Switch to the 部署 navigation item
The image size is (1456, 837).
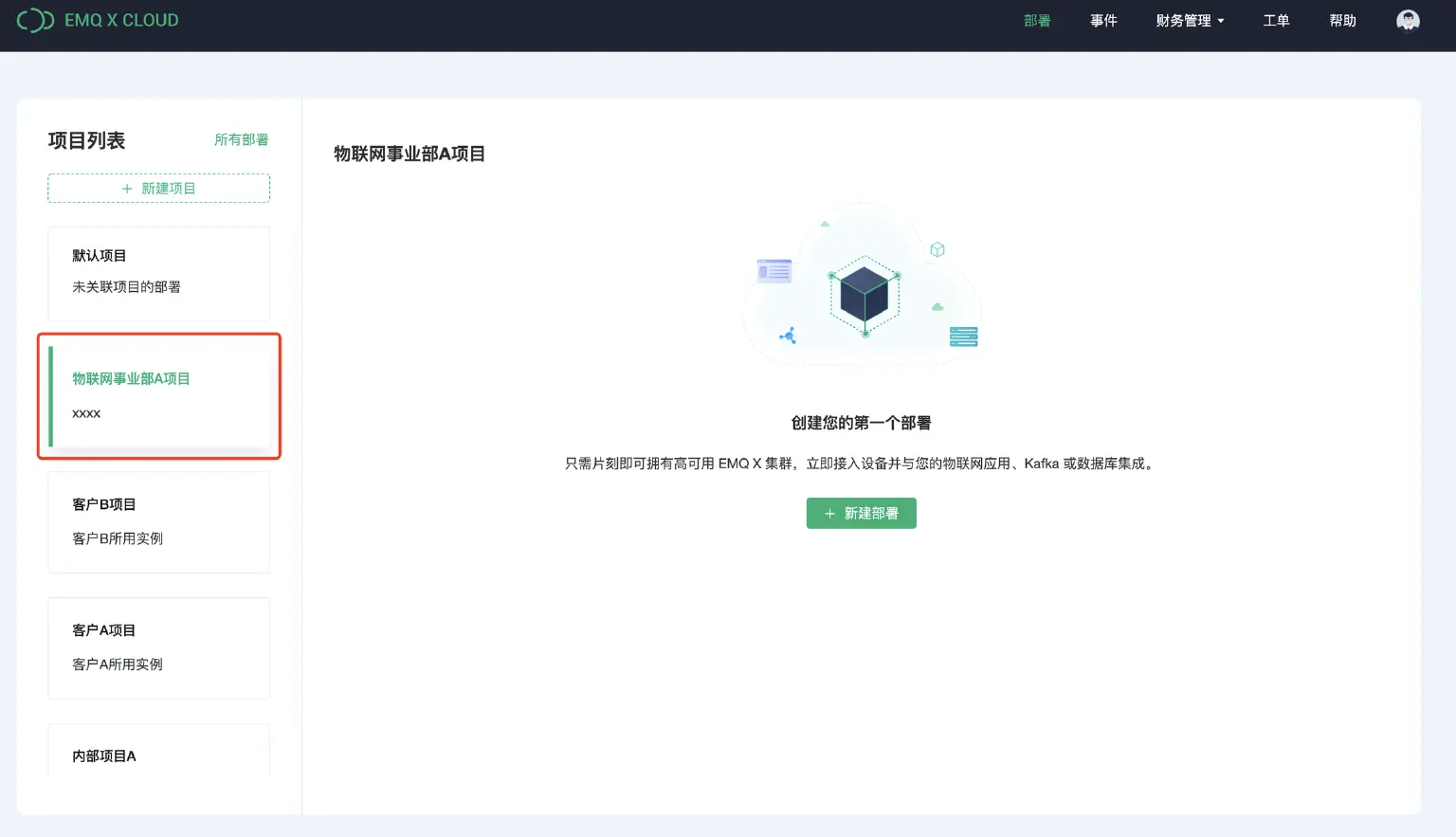(1037, 20)
